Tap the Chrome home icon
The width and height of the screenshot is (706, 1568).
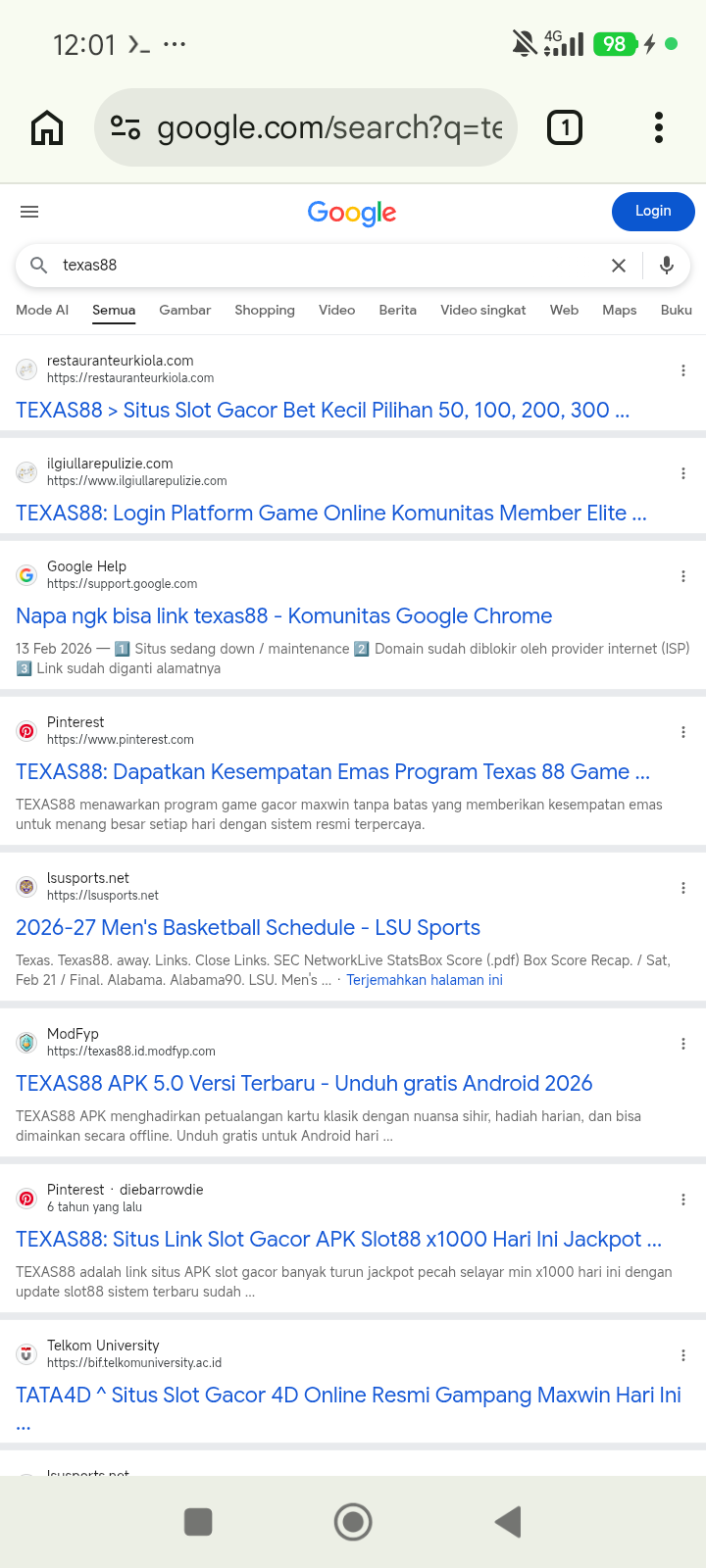[47, 127]
